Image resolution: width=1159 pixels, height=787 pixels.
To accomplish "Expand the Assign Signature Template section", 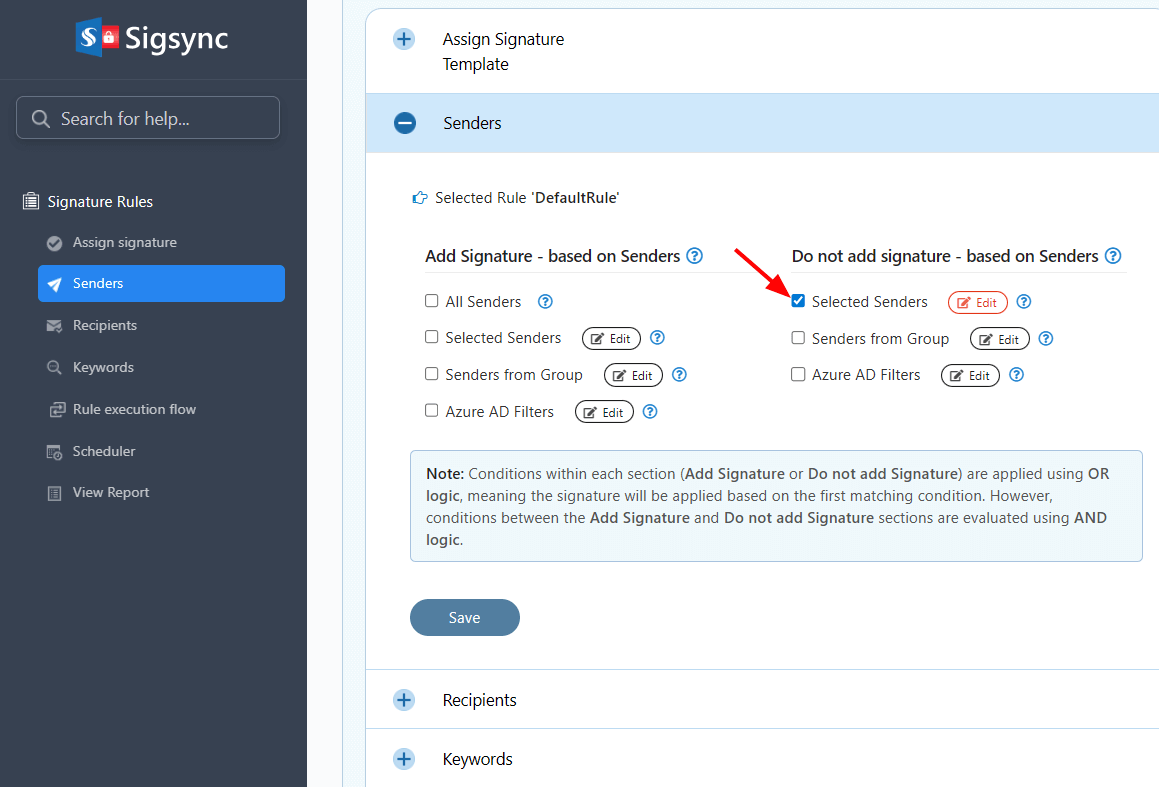I will pos(404,40).
